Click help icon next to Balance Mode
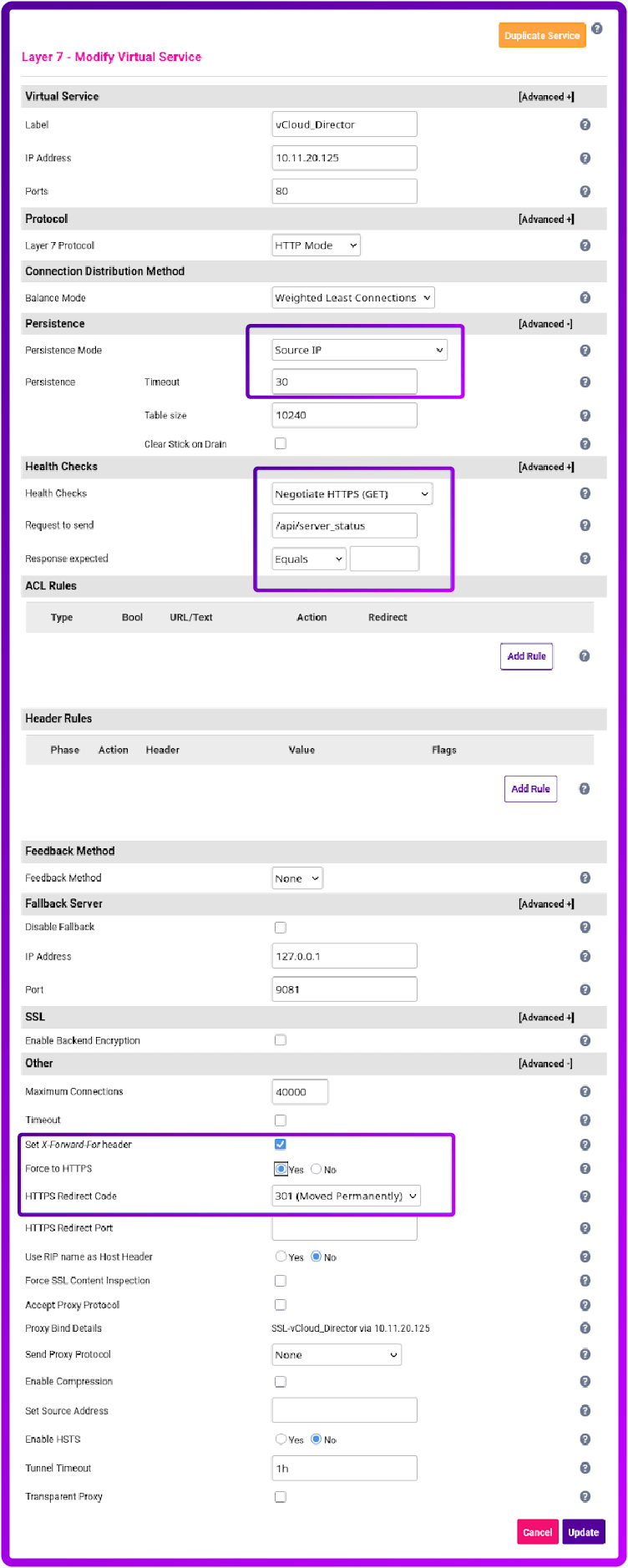Image resolution: width=628 pixels, height=1568 pixels. click(x=585, y=298)
